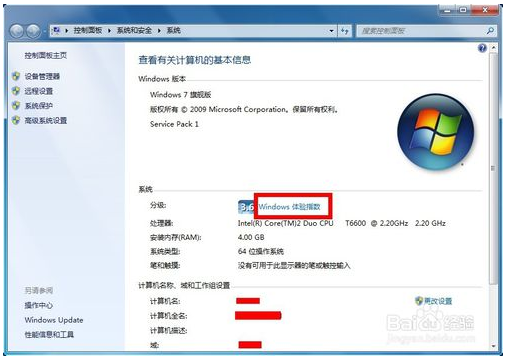Click the scrollbar down arrow
Screen dimensions: 508x361
493,346
